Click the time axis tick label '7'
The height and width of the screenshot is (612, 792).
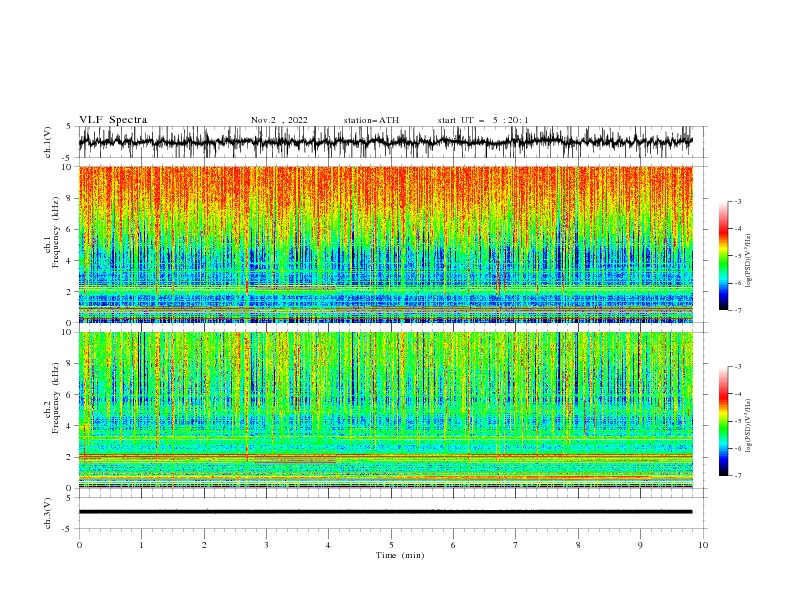click(x=516, y=545)
